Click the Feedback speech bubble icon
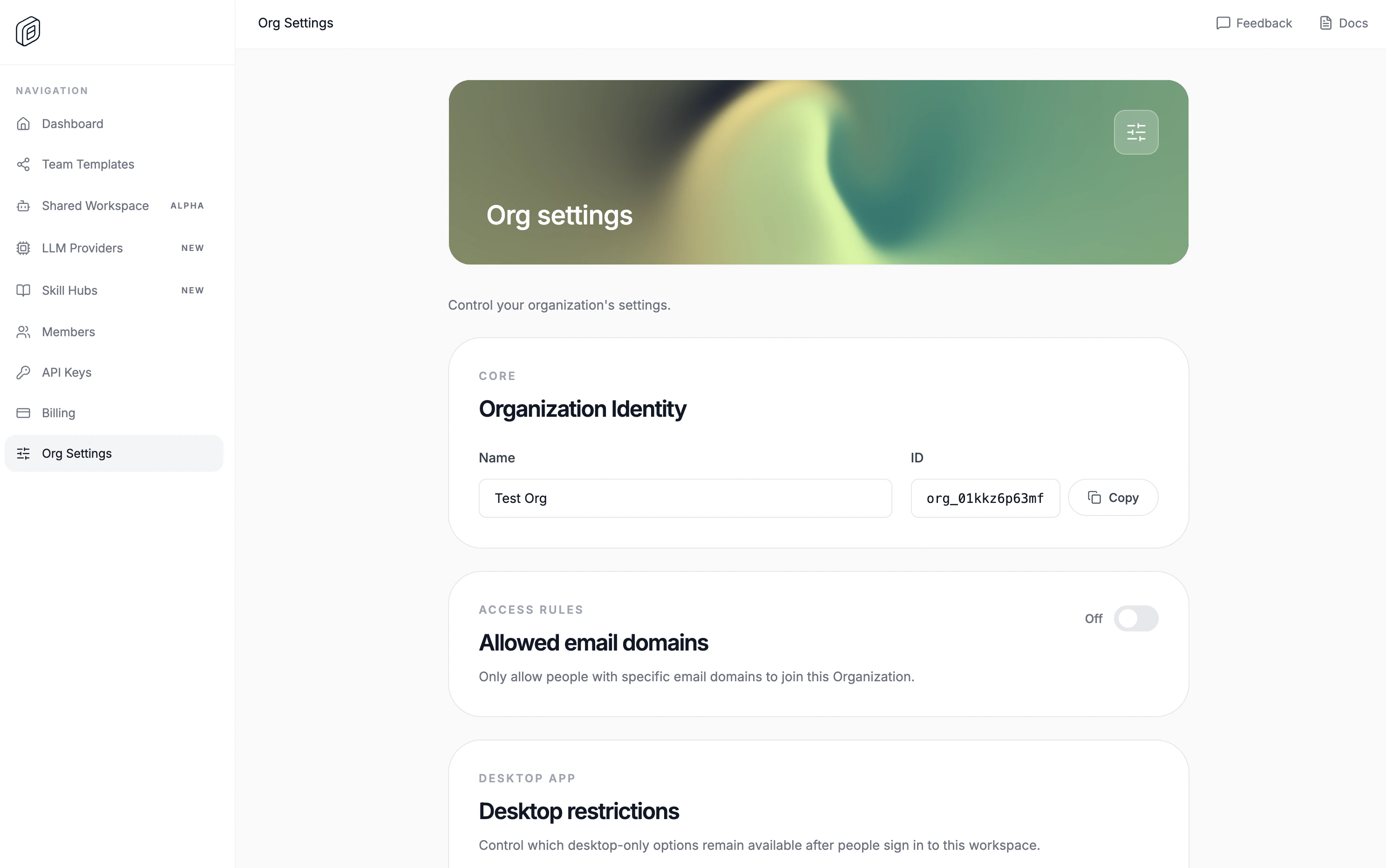This screenshot has height=868, width=1386. click(x=1223, y=23)
